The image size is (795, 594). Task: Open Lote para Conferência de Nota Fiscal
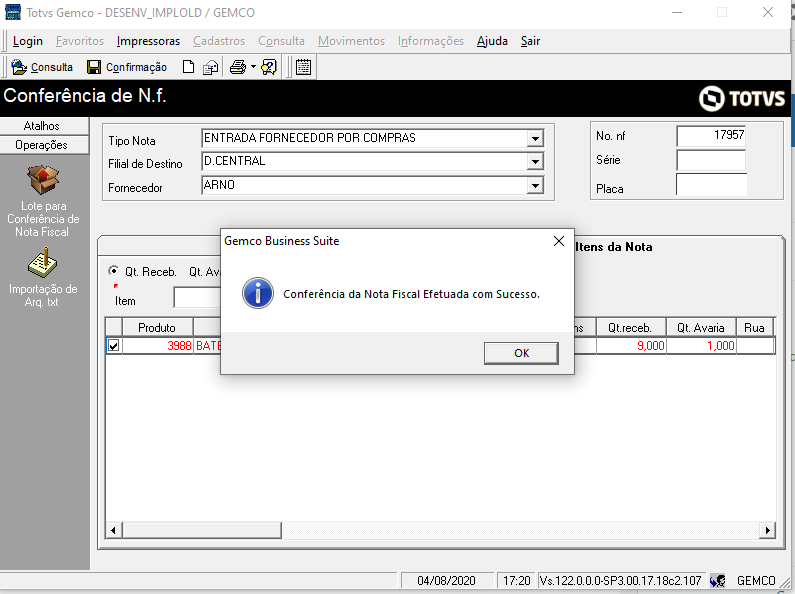click(x=43, y=201)
